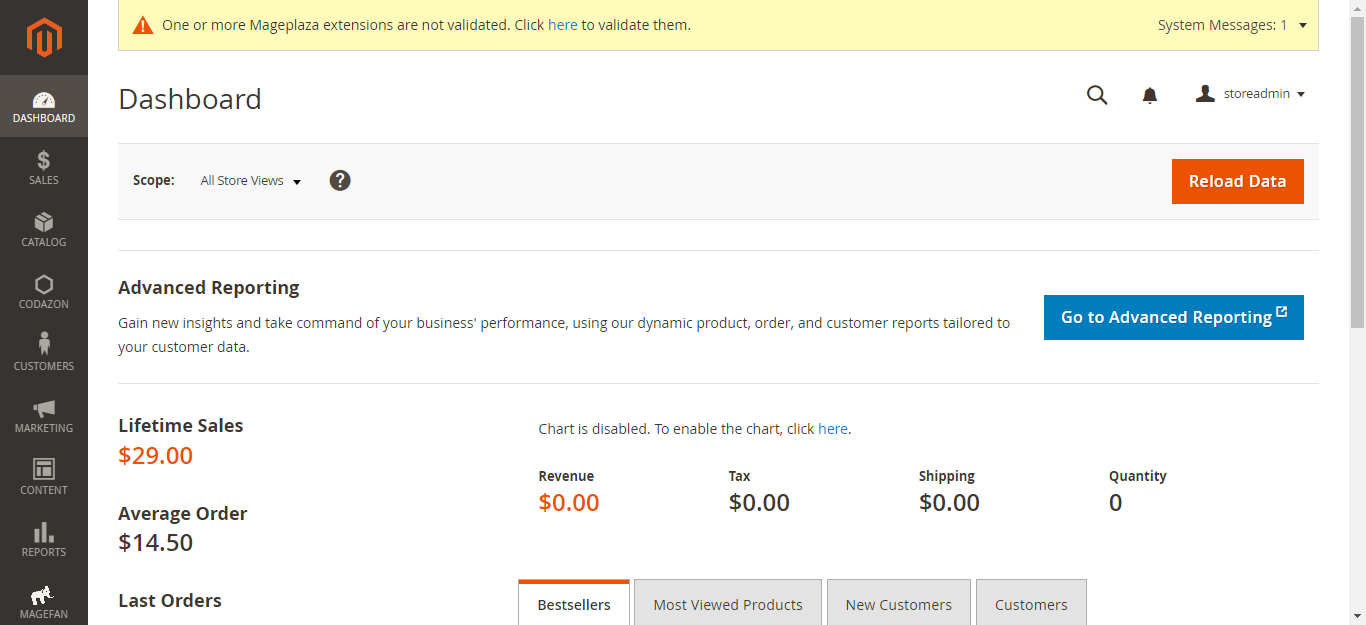Open the Reports sidebar menu
Screen dimensions: 1366x625
pos(44,539)
